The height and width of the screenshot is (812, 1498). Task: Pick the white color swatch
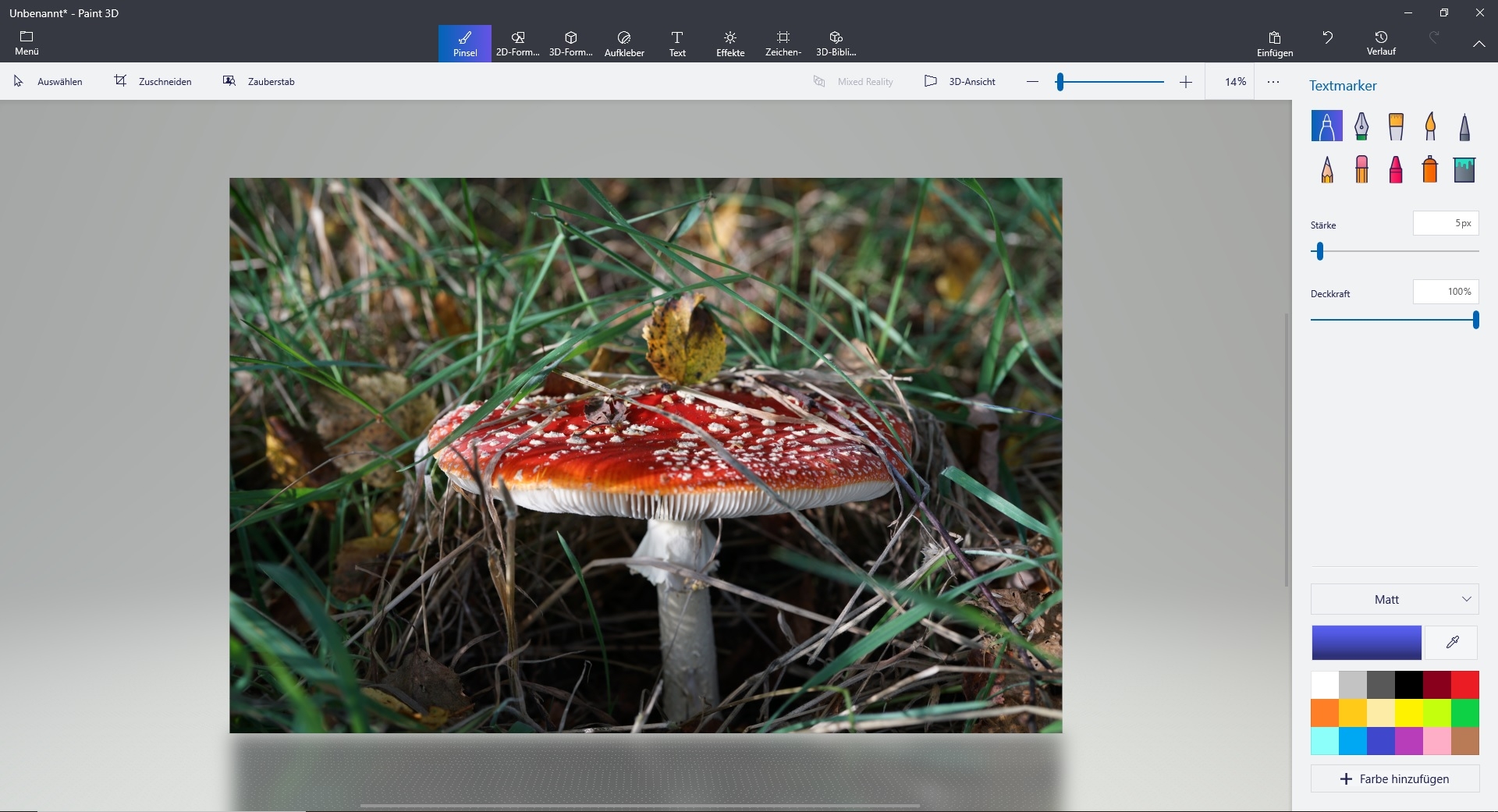[x=1325, y=685]
